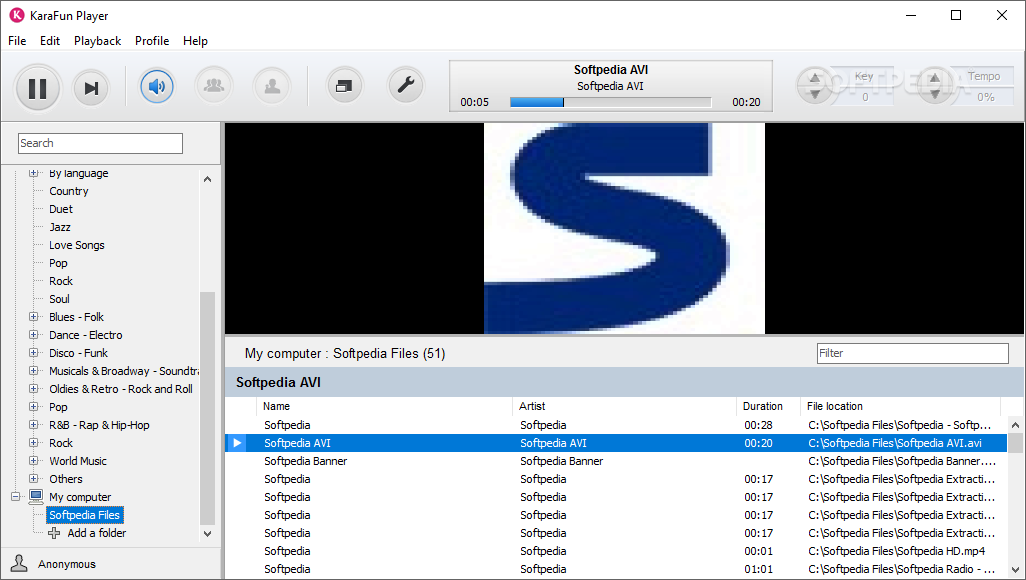Click the Search input field
1026x580 pixels.
[x=100, y=143]
